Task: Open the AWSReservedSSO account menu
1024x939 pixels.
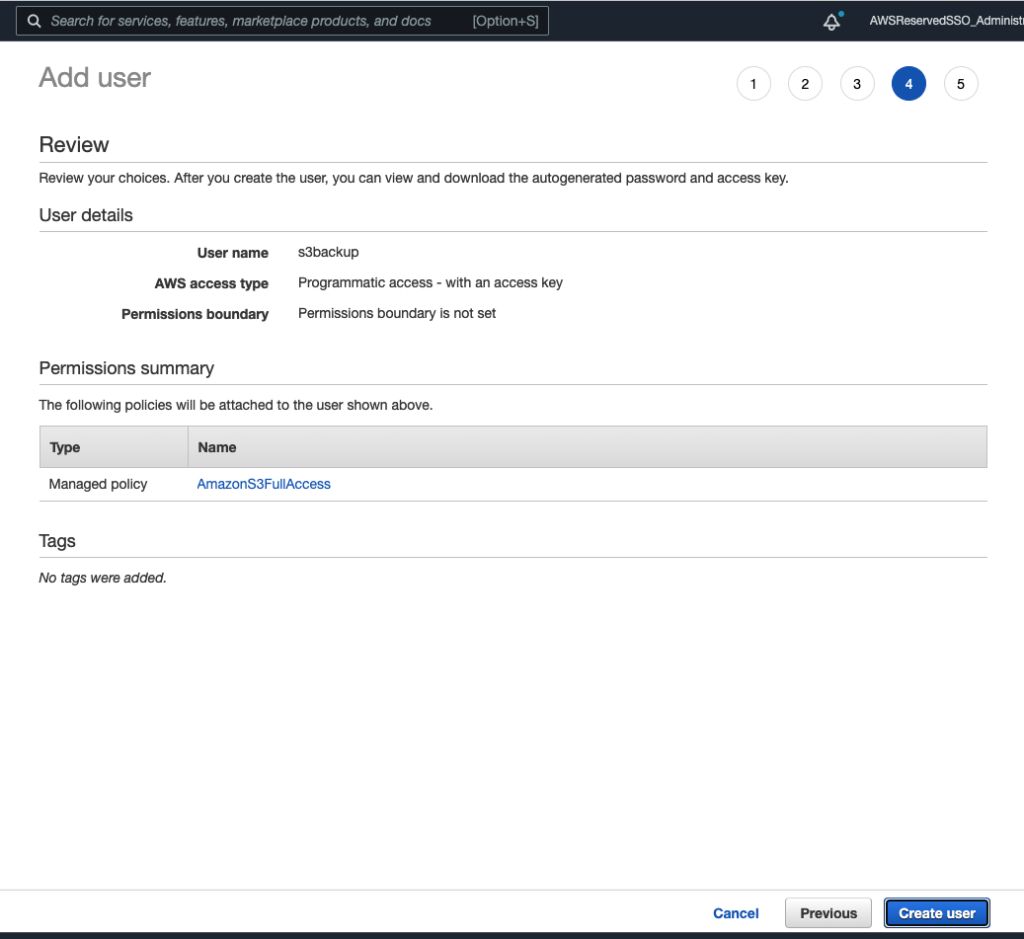Action: coord(946,21)
